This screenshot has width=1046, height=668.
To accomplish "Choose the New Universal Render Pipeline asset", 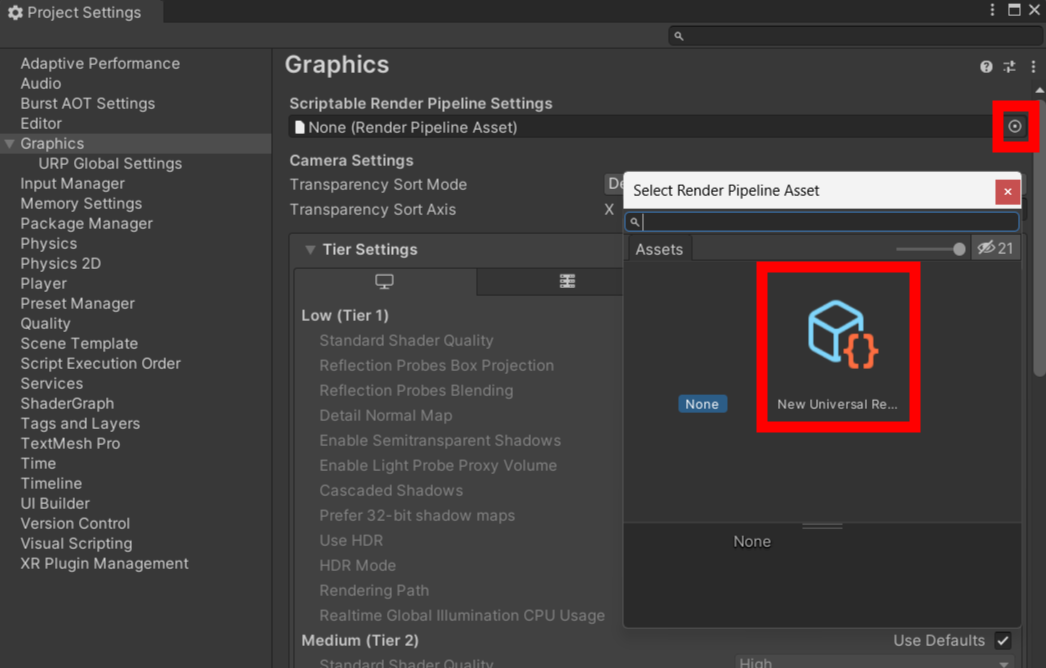I will (838, 347).
